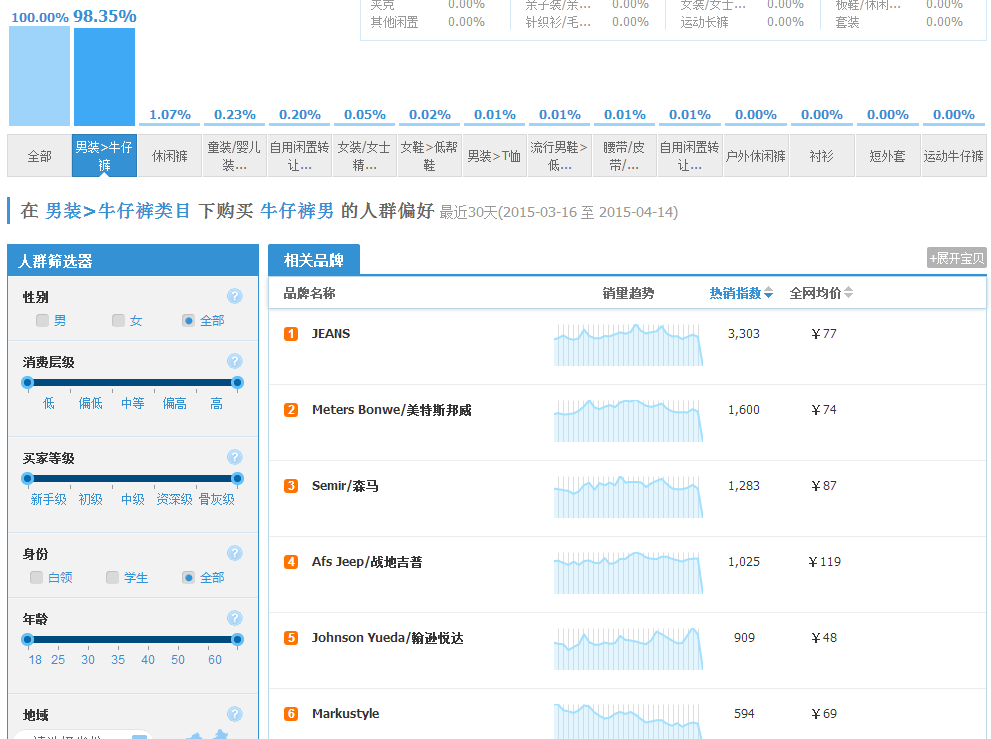Open the help icon beside 性别
Image resolution: width=991 pixels, height=739 pixels.
point(234,296)
